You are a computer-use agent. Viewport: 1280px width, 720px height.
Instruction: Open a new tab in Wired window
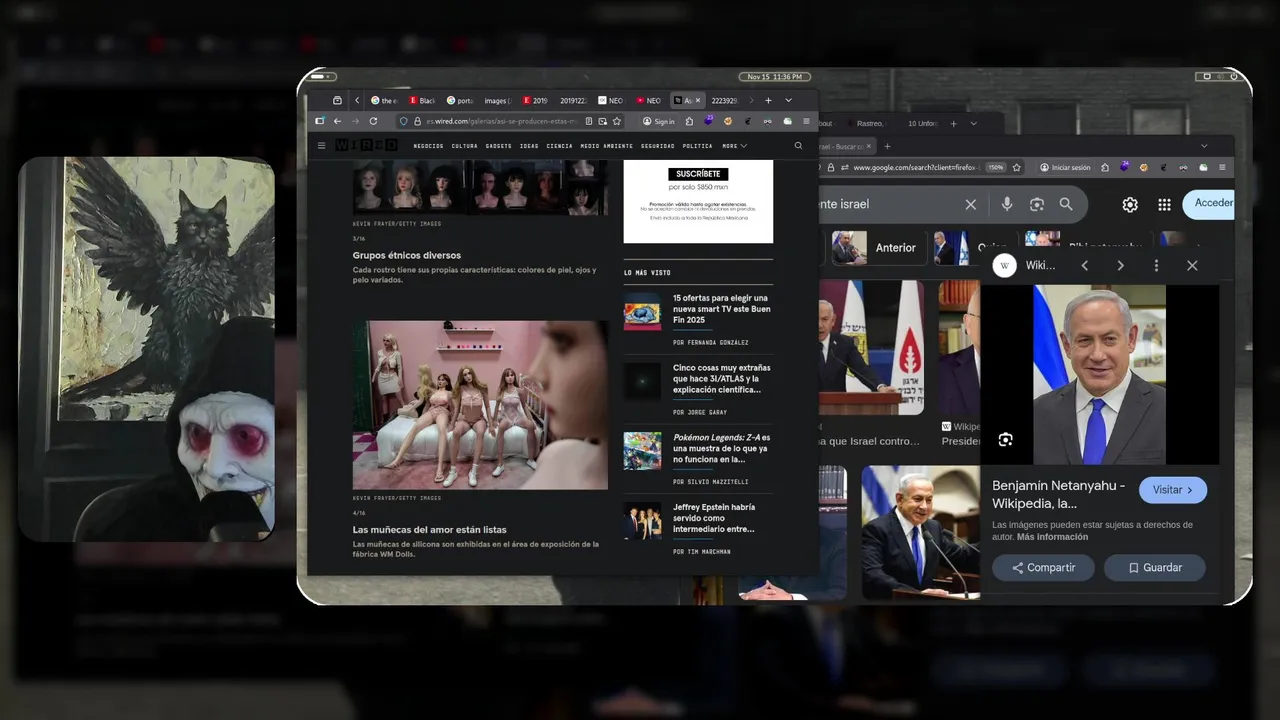(x=768, y=100)
